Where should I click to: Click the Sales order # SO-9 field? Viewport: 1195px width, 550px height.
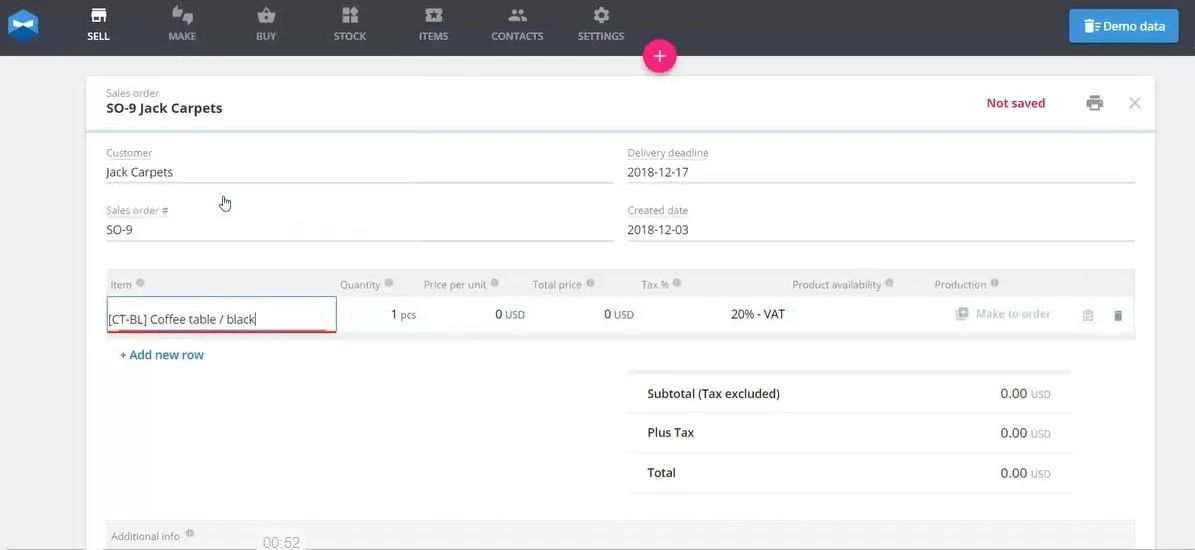[x=359, y=229]
